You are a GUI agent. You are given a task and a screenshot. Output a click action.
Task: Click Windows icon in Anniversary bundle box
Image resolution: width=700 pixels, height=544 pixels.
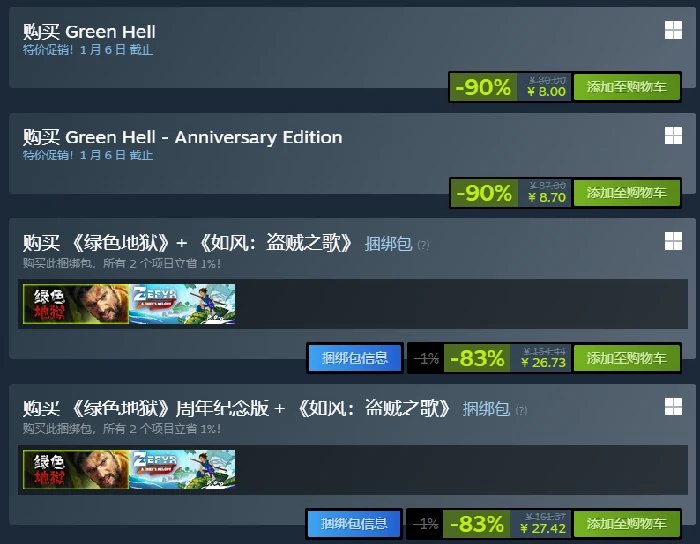point(673,407)
